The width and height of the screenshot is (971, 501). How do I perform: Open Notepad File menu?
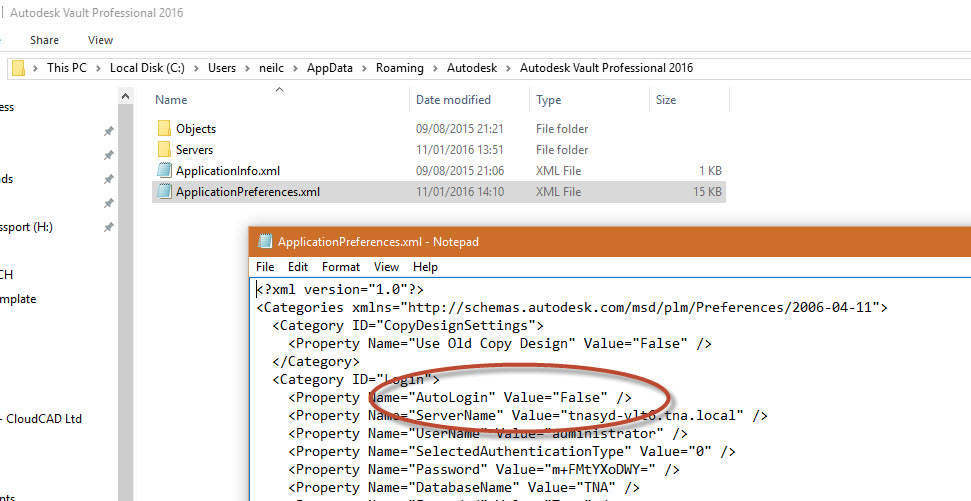(265, 267)
